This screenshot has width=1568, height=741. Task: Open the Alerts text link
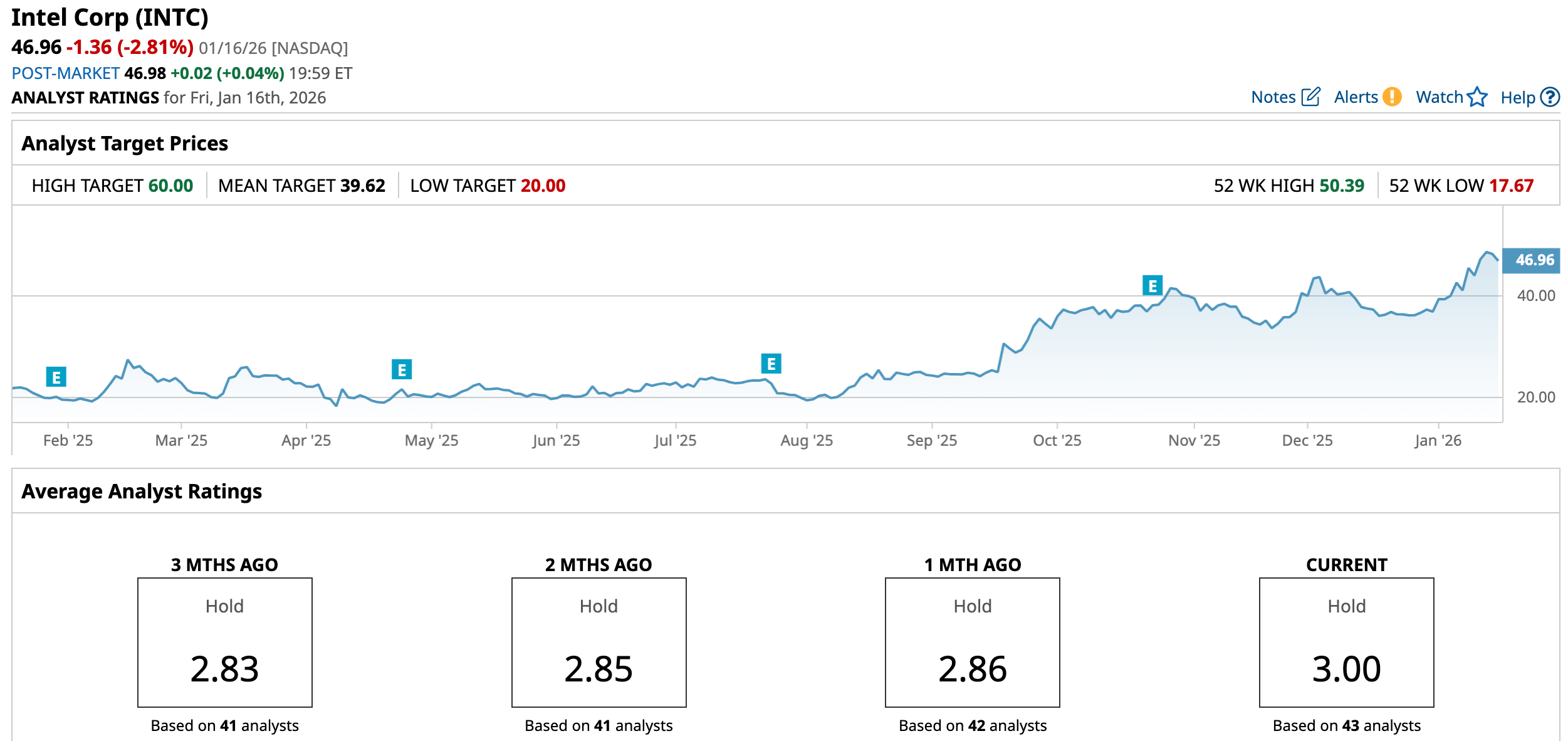(x=1356, y=97)
